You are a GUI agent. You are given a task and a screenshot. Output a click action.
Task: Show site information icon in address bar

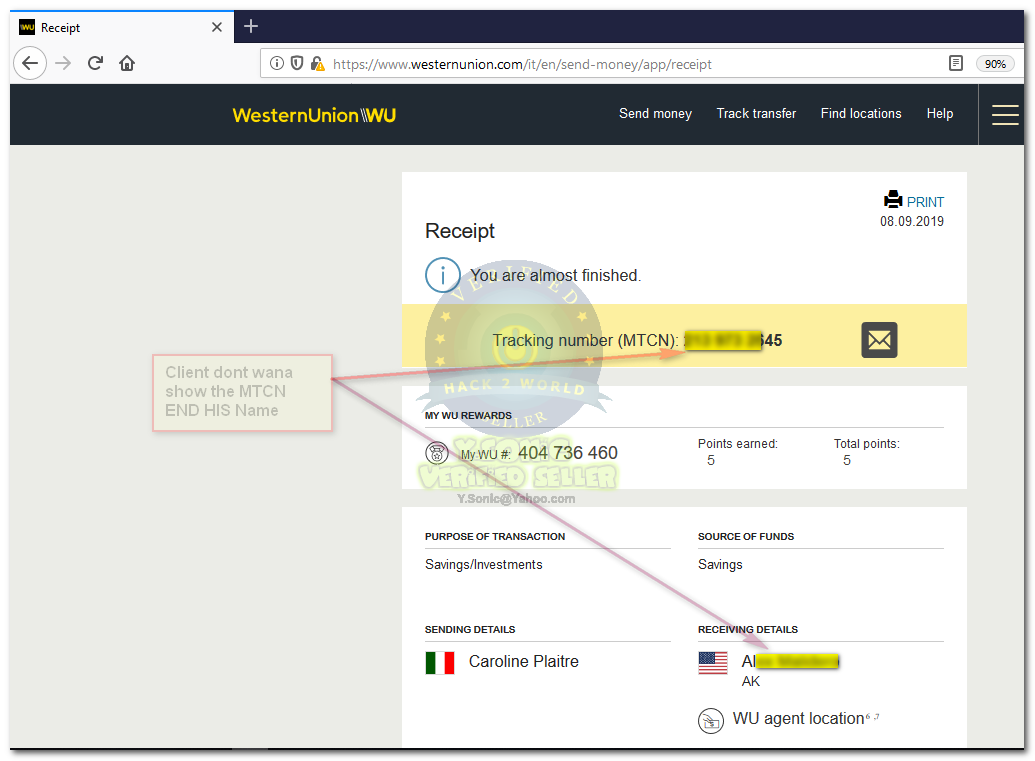[x=277, y=63]
